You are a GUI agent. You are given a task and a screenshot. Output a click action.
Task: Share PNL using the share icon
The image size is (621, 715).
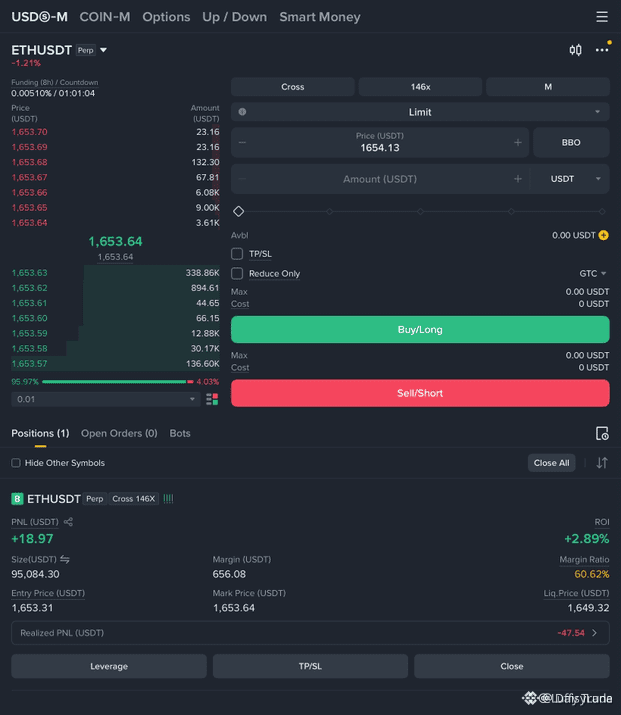pyautogui.click(x=68, y=522)
